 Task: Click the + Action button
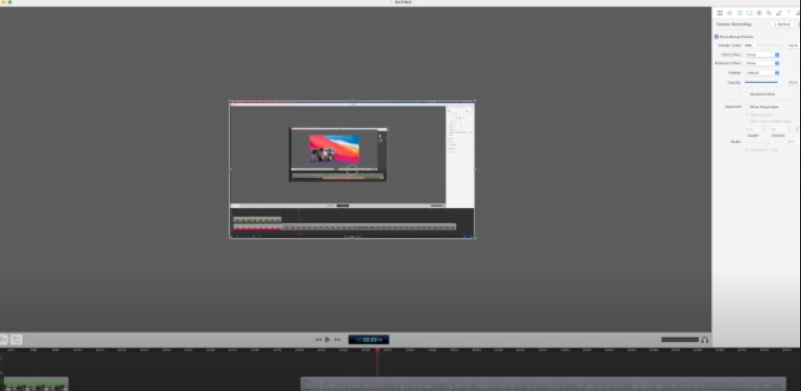(x=782, y=25)
